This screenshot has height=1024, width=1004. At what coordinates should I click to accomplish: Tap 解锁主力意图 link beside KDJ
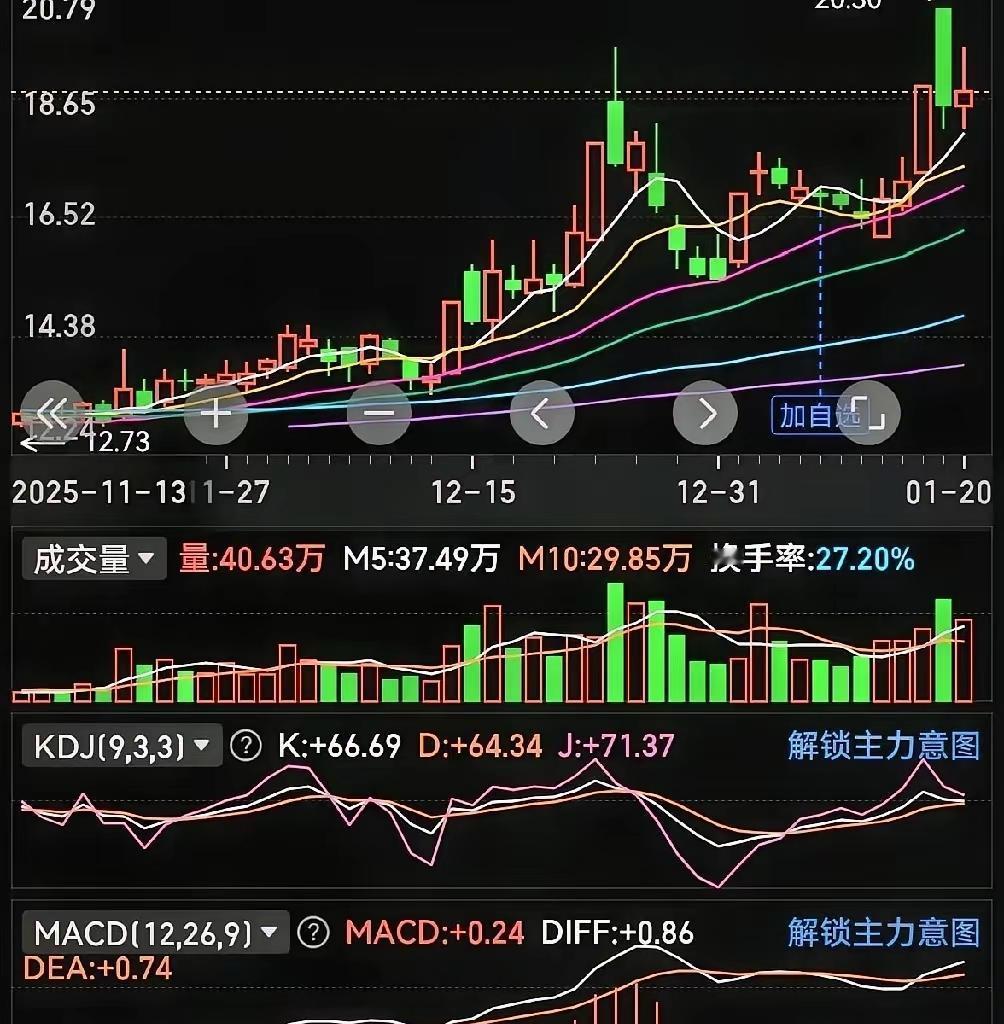883,745
